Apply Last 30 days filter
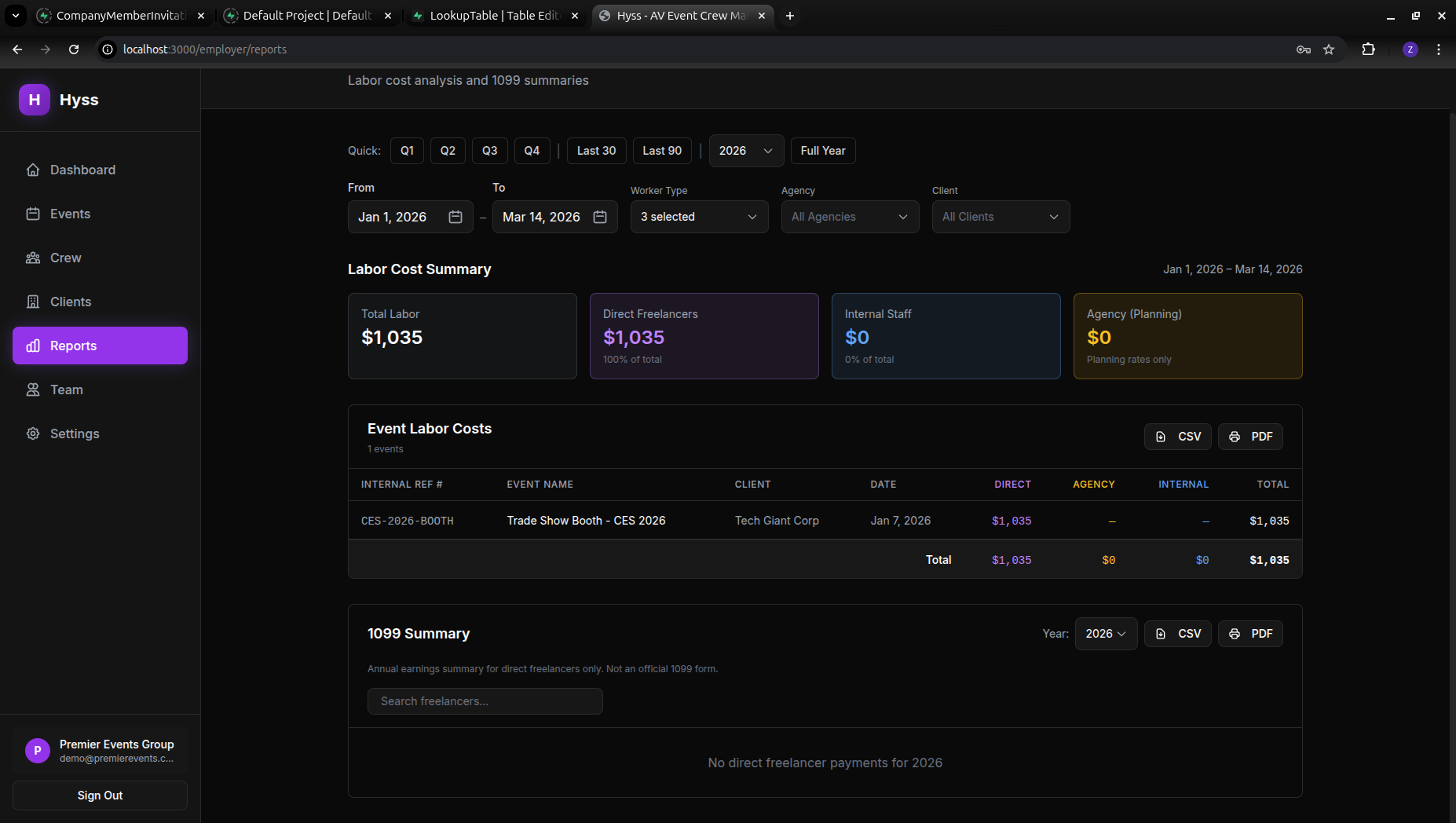The width and height of the screenshot is (1456, 823). coord(596,151)
